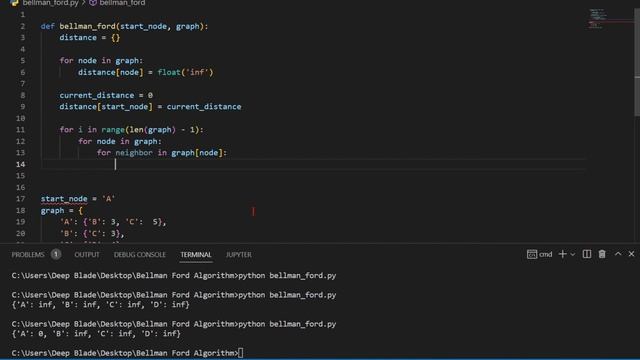640x360 pixels.
Task: Click 'current_distance = 0' text
Action: click(106, 95)
